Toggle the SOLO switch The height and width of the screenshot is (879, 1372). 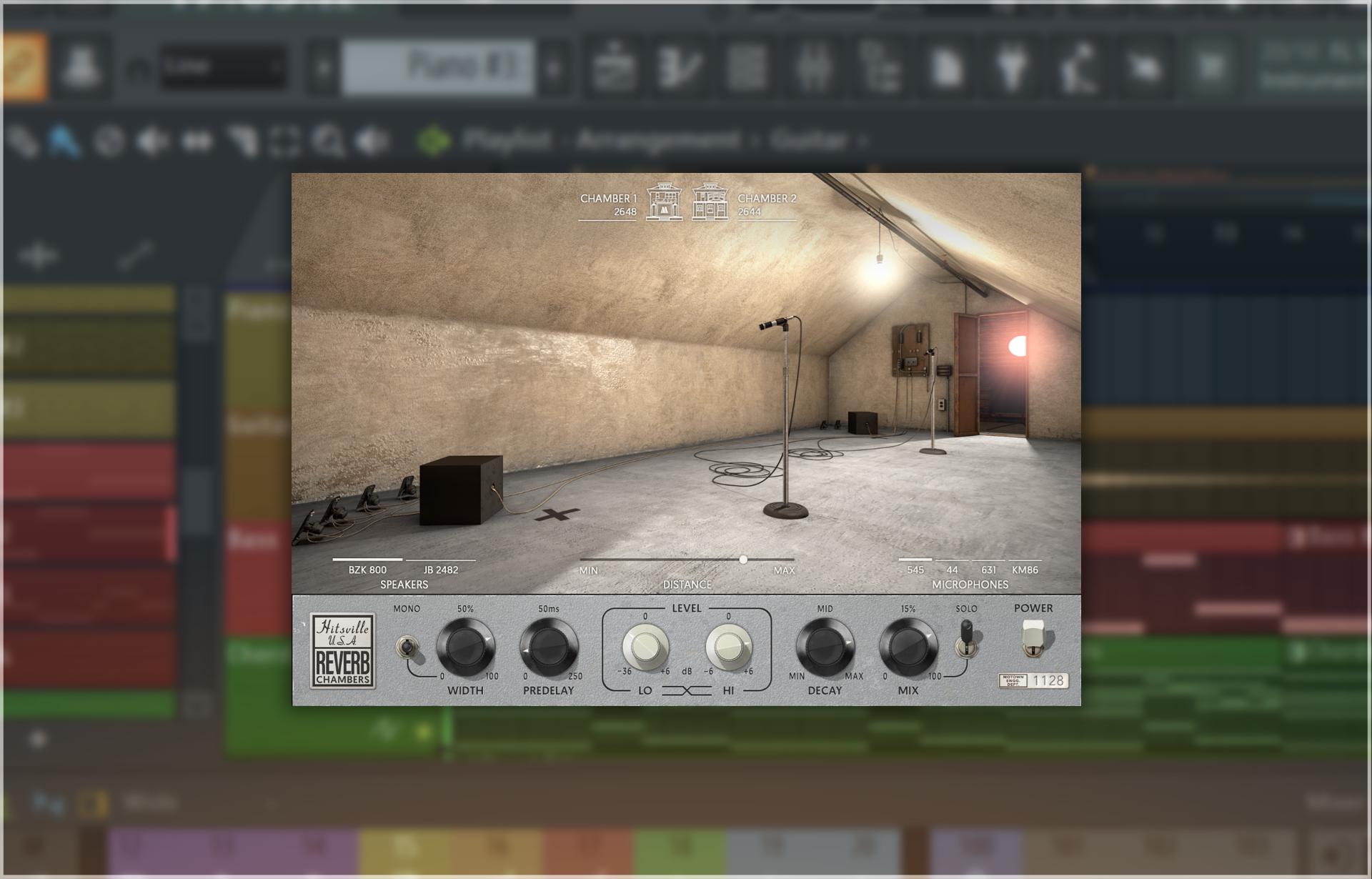click(x=966, y=639)
